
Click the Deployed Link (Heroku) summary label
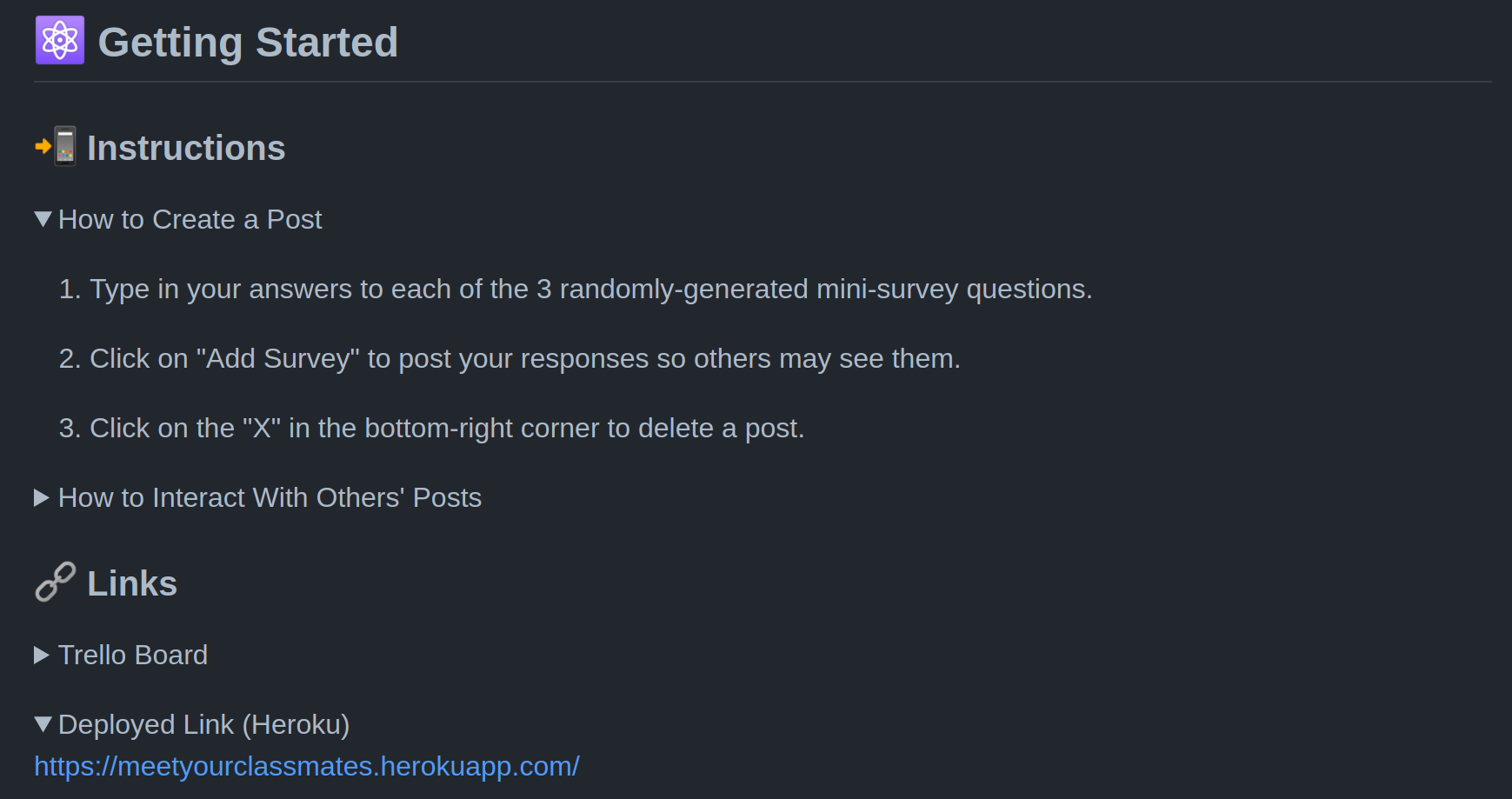coord(203,724)
